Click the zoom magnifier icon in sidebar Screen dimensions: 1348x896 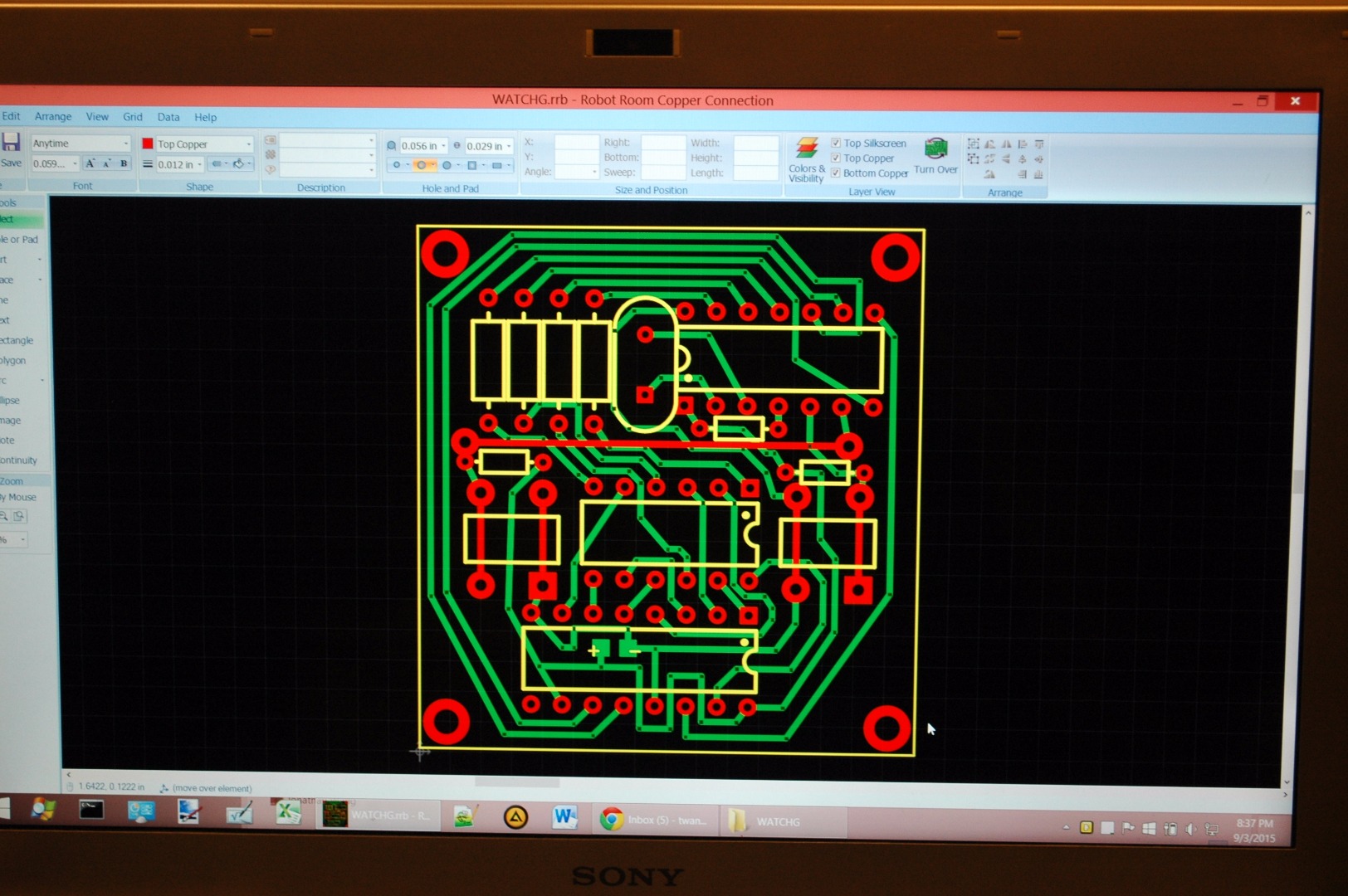tap(4, 516)
